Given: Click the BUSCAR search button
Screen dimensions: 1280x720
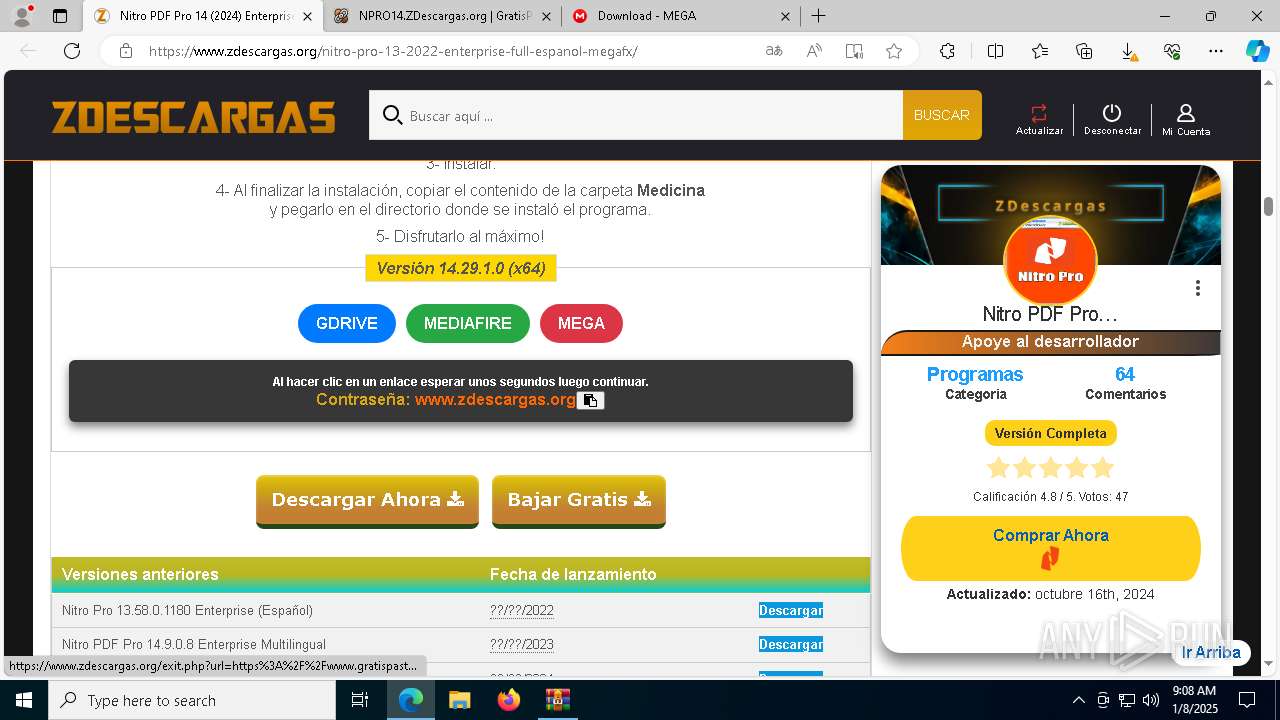Looking at the screenshot, I should 942,115.
